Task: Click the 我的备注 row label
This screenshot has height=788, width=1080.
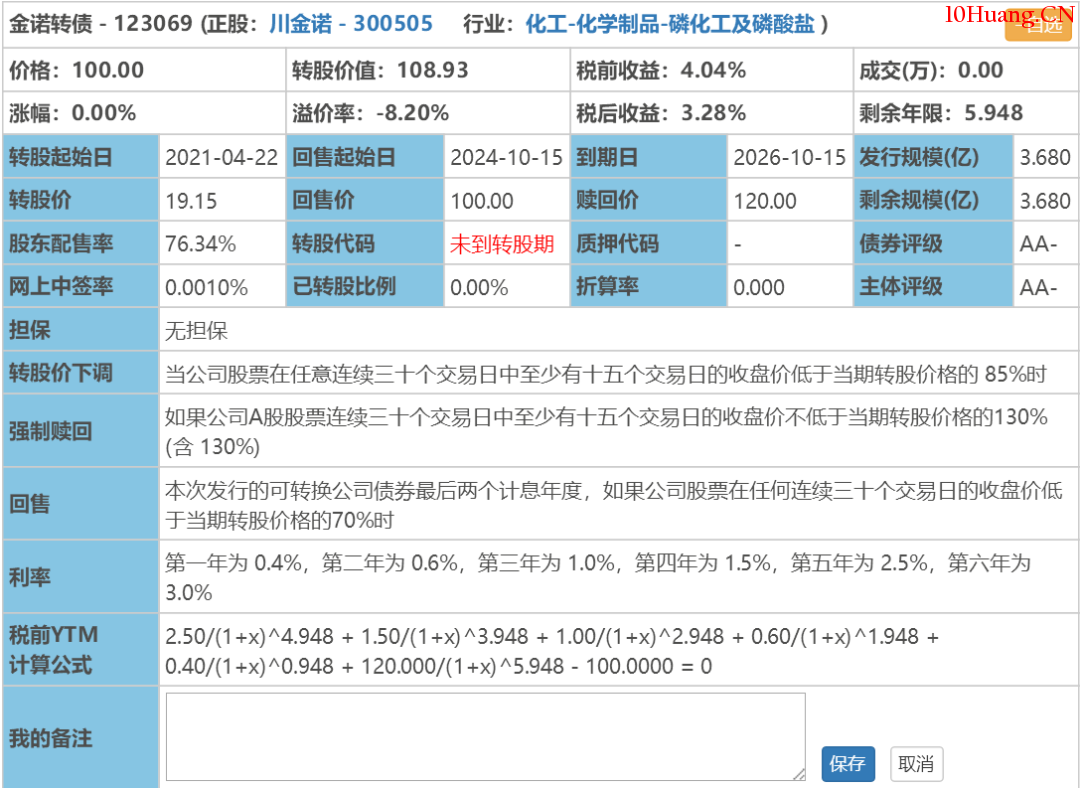Action: tap(81, 738)
